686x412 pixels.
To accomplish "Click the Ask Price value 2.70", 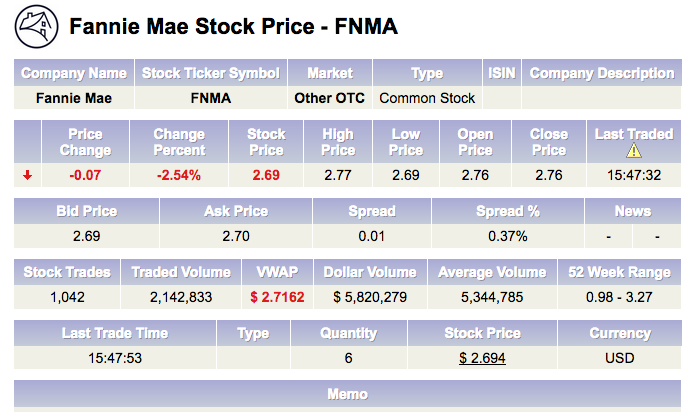I will [236, 236].
